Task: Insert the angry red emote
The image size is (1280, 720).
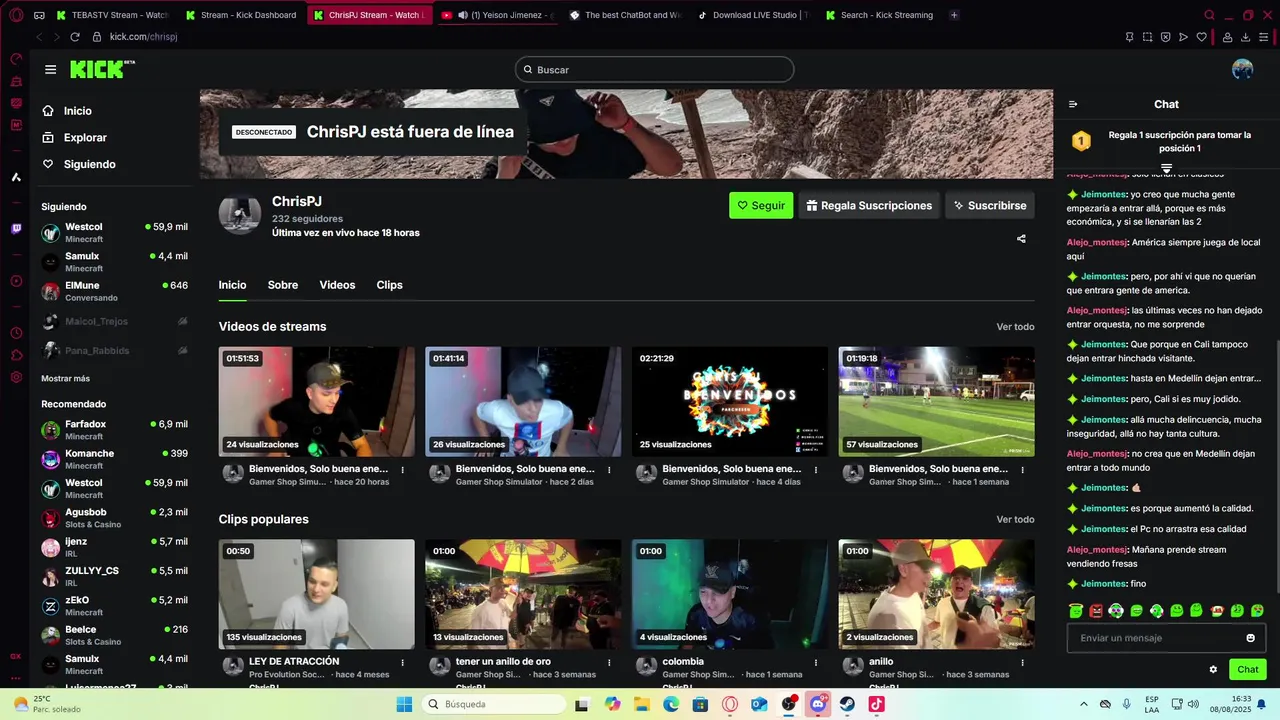Action: [1096, 610]
